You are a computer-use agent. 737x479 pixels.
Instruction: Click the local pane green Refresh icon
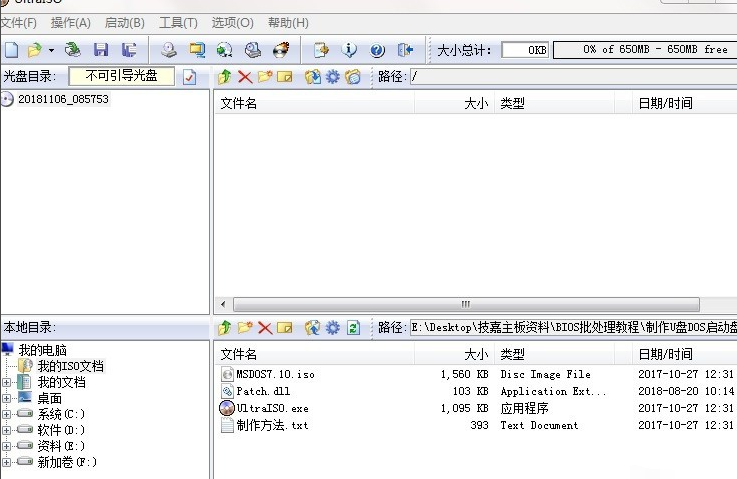[353, 328]
